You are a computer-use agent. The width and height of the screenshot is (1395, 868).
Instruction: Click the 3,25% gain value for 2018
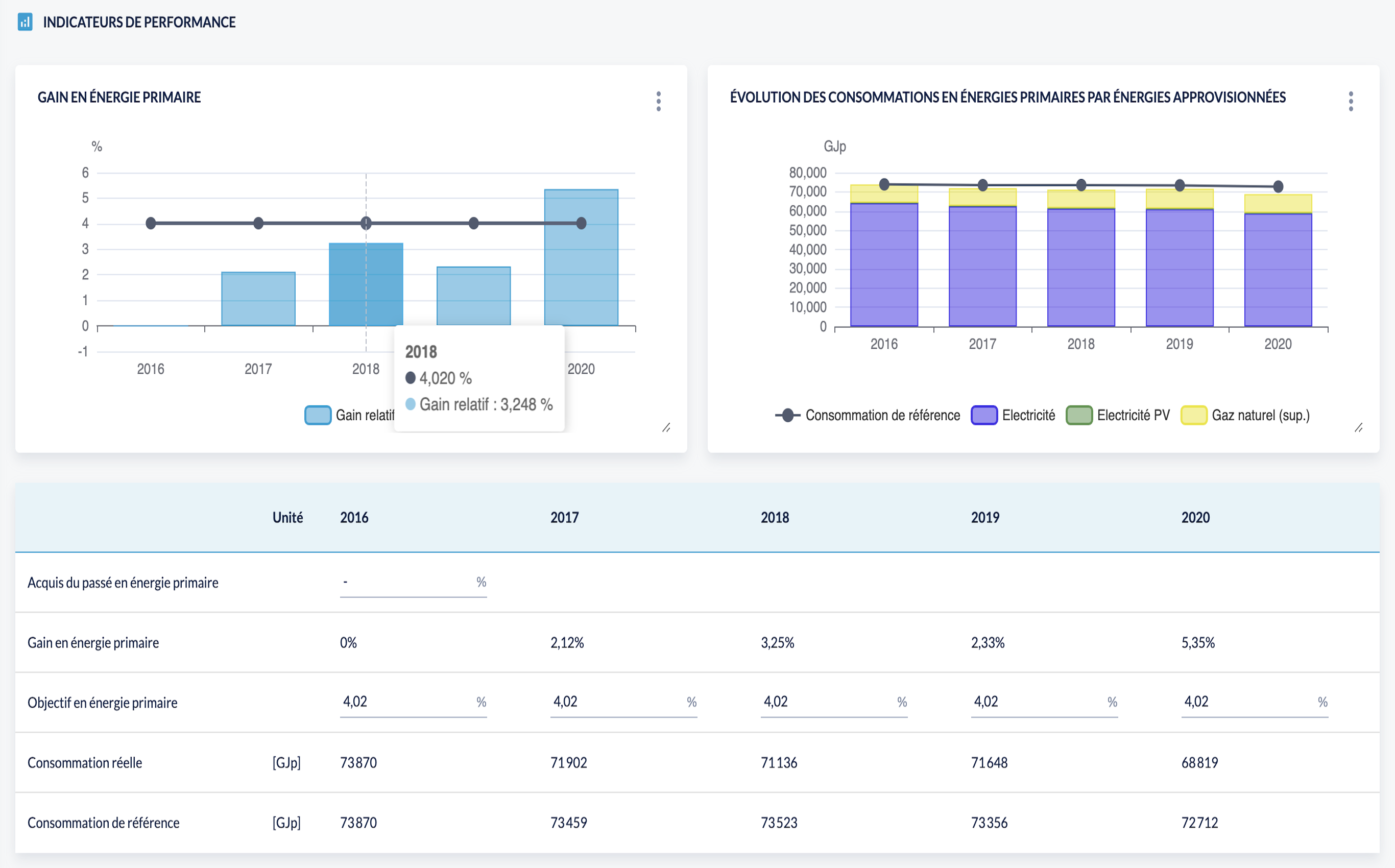778,642
